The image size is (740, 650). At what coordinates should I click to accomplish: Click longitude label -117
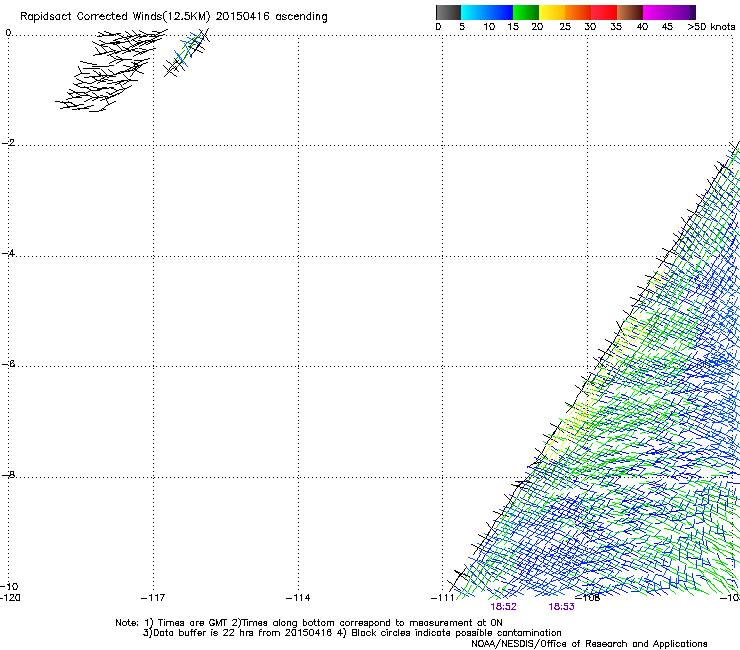(x=153, y=598)
